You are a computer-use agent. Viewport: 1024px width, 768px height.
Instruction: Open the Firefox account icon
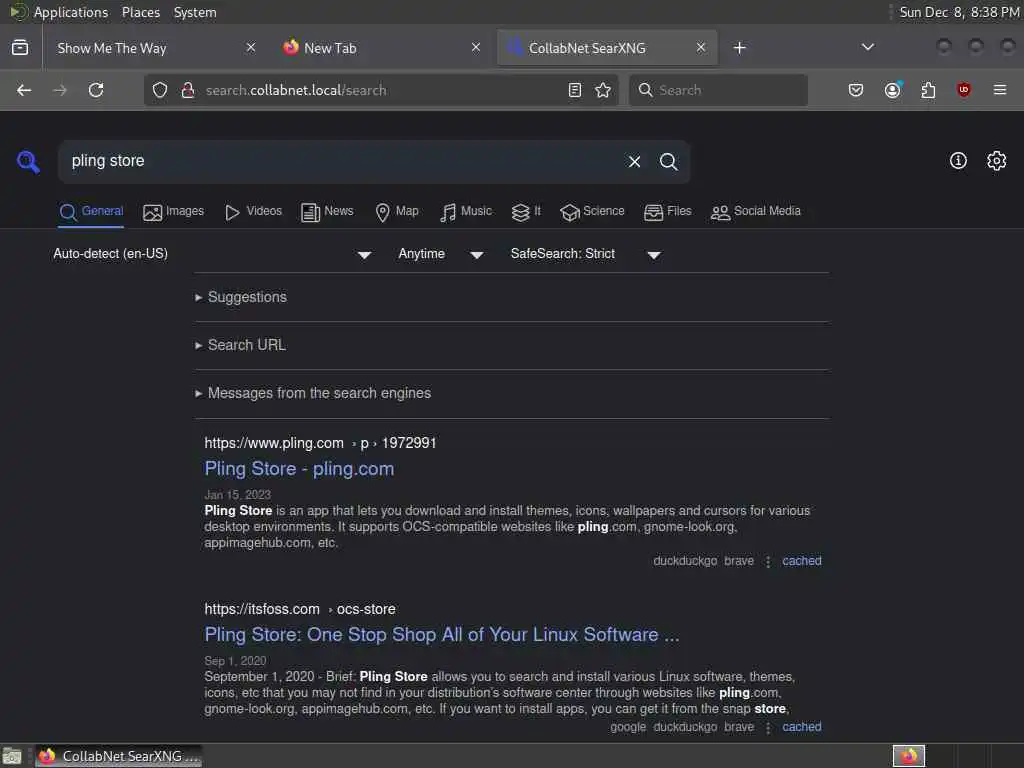point(893,90)
